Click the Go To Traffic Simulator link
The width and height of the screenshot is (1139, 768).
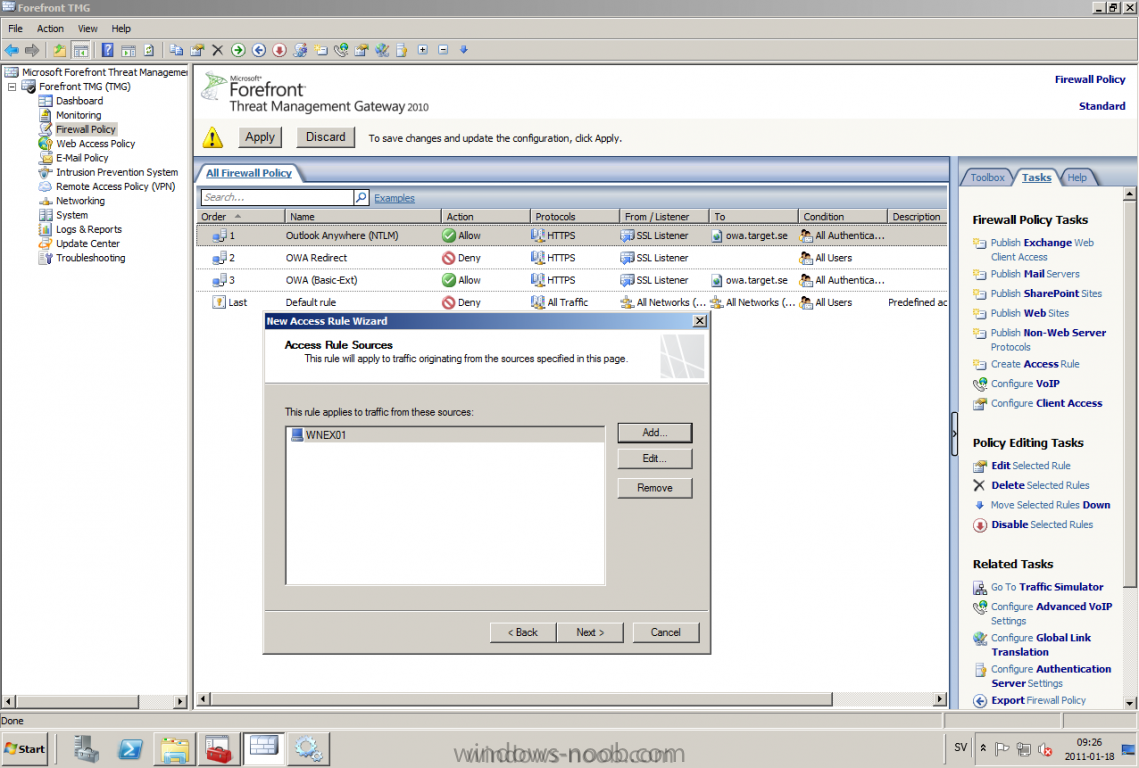point(1047,587)
